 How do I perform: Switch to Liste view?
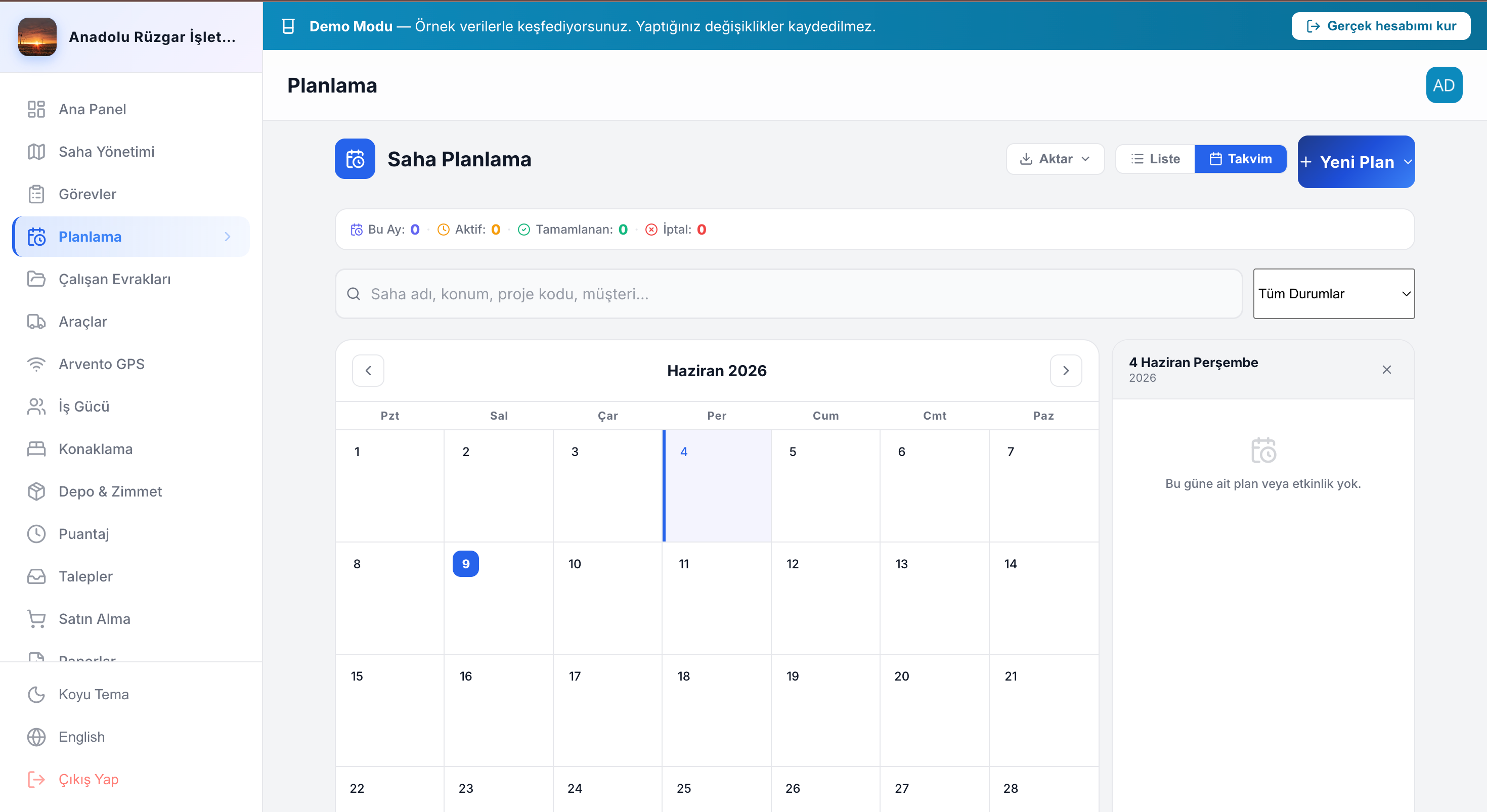click(1155, 159)
